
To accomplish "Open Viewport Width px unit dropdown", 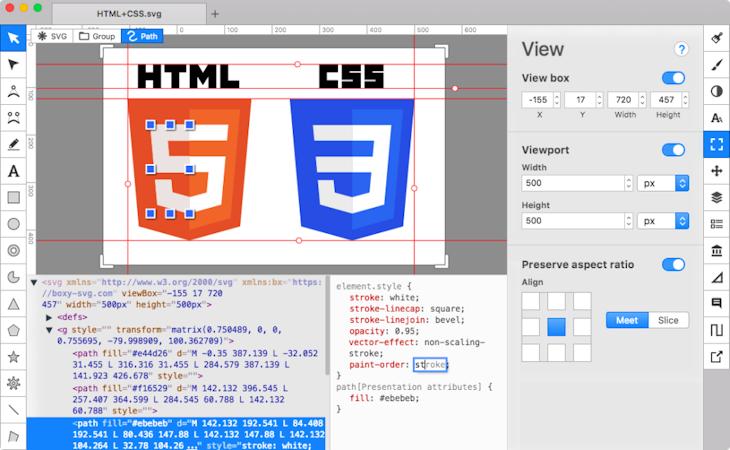I will coord(663,183).
